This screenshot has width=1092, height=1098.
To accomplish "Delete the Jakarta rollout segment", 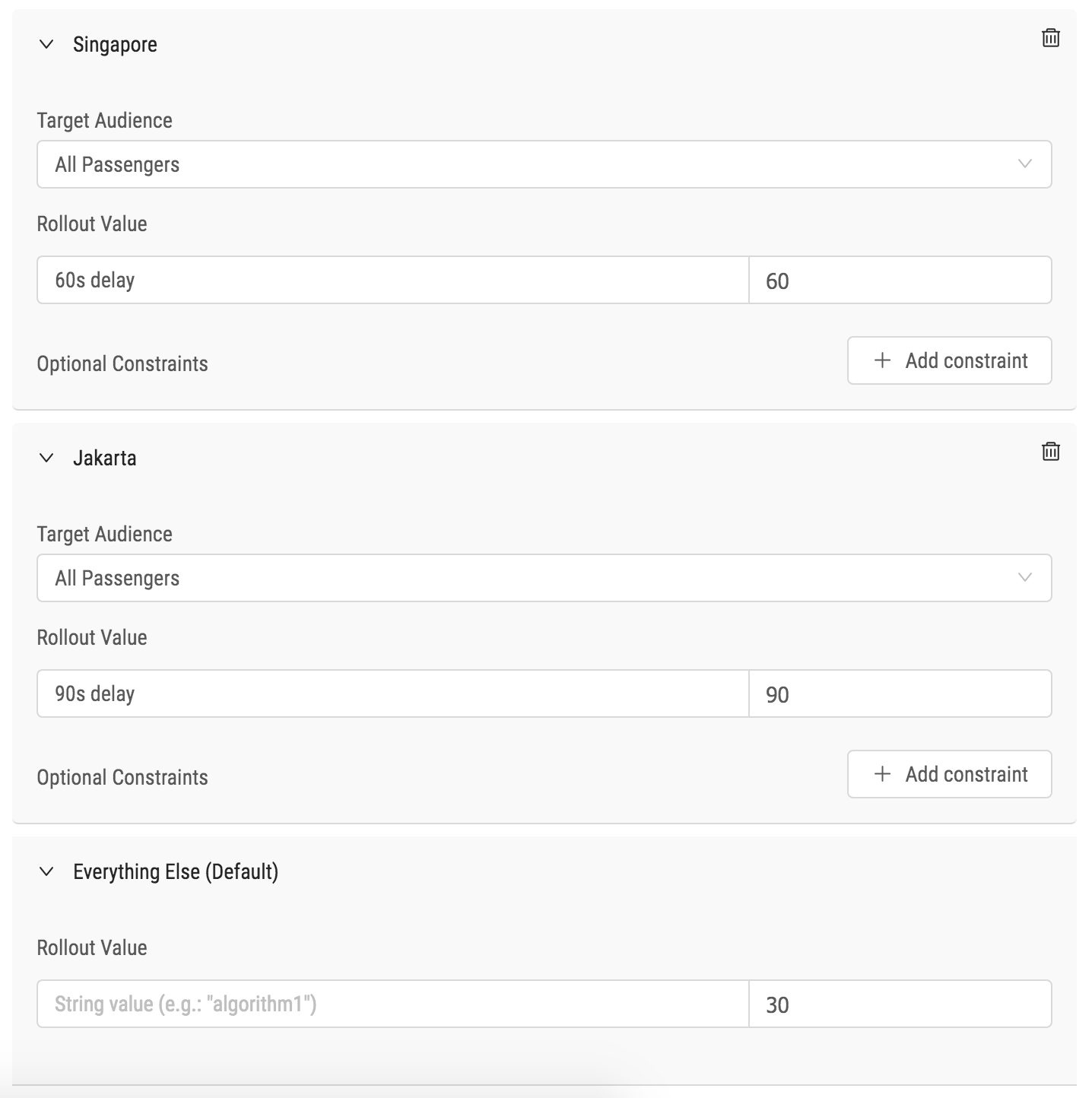I will click(x=1050, y=452).
